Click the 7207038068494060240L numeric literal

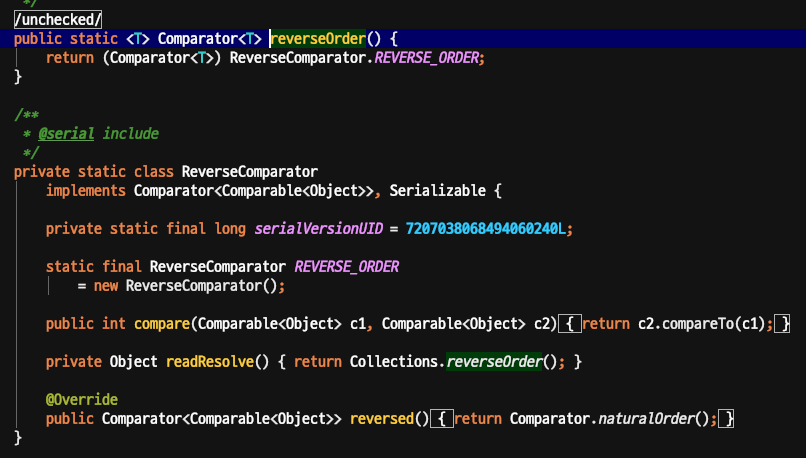coord(485,229)
